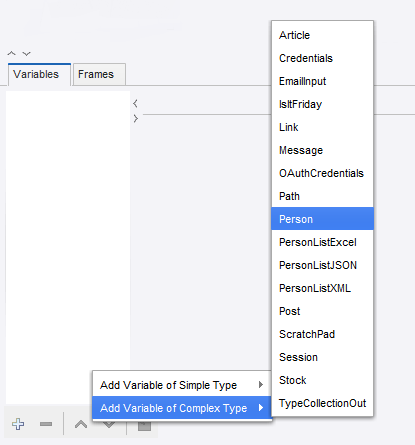Image resolution: width=415 pixels, height=445 pixels.
Task: Select IsItFriday type
Action: (x=322, y=104)
